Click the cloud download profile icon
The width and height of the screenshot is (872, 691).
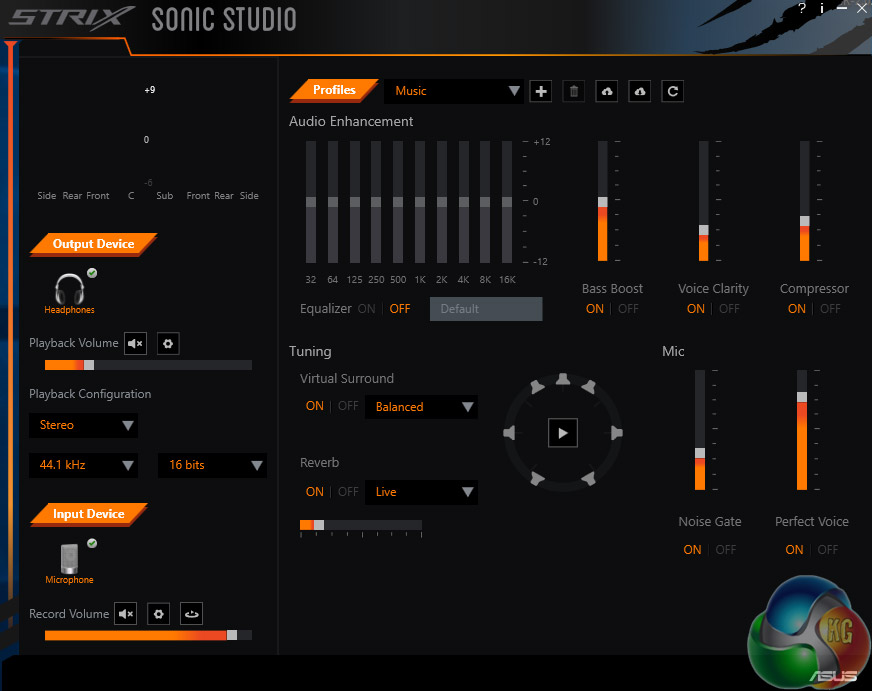640,91
